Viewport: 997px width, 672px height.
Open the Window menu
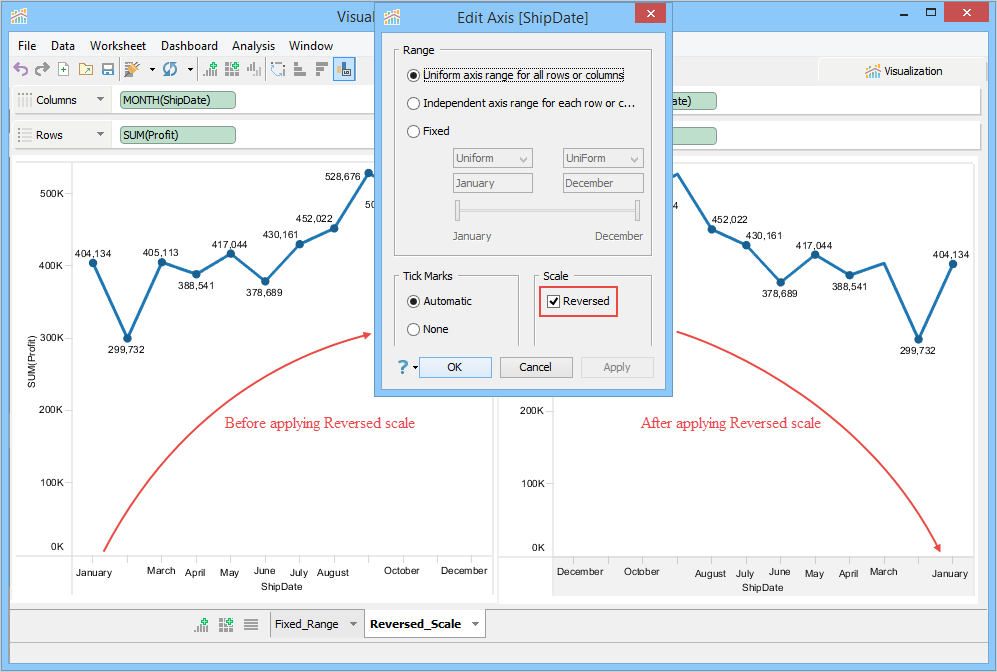(311, 46)
